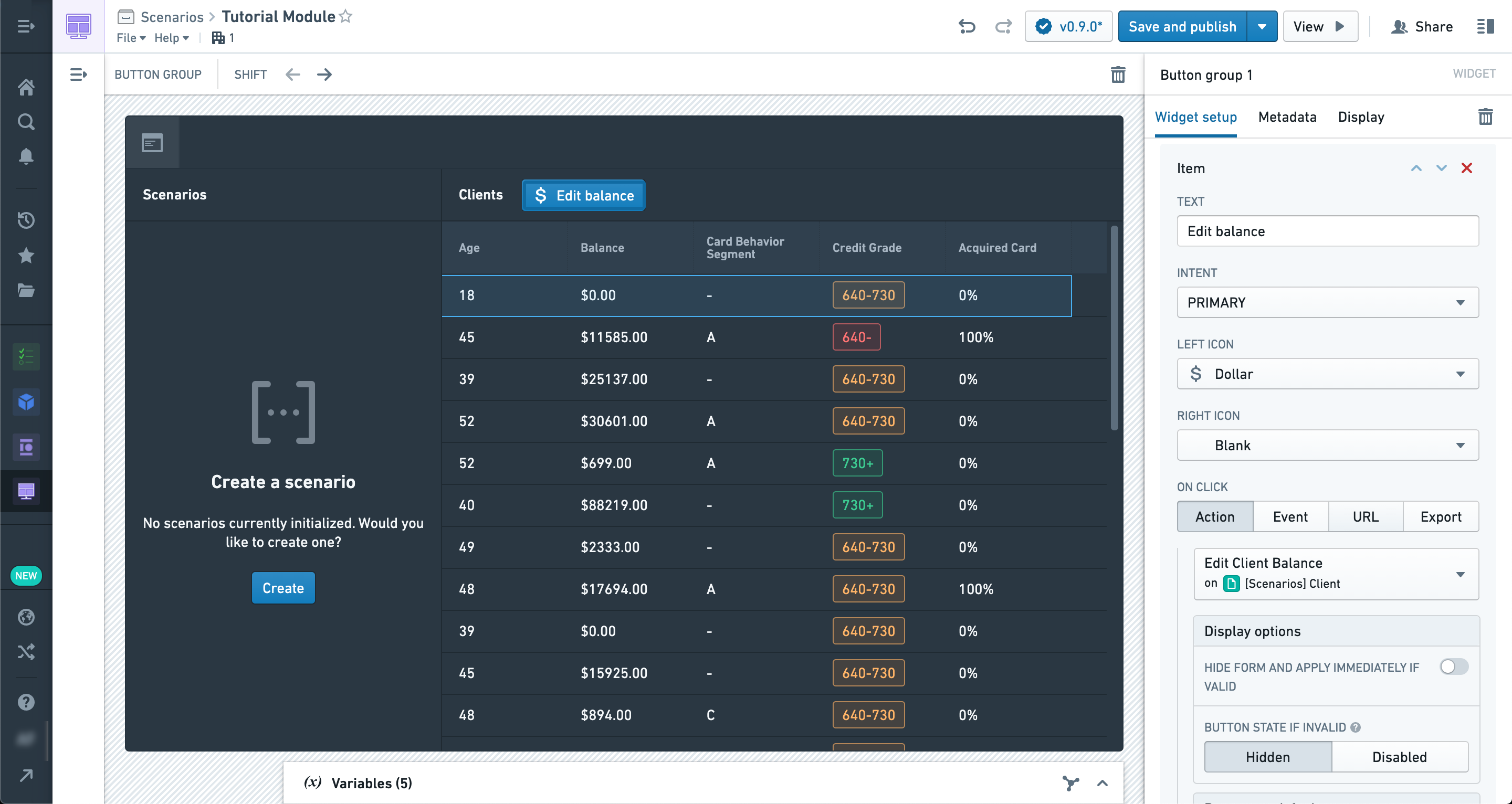
Task: Switch to the Display tab
Action: [x=1361, y=117]
